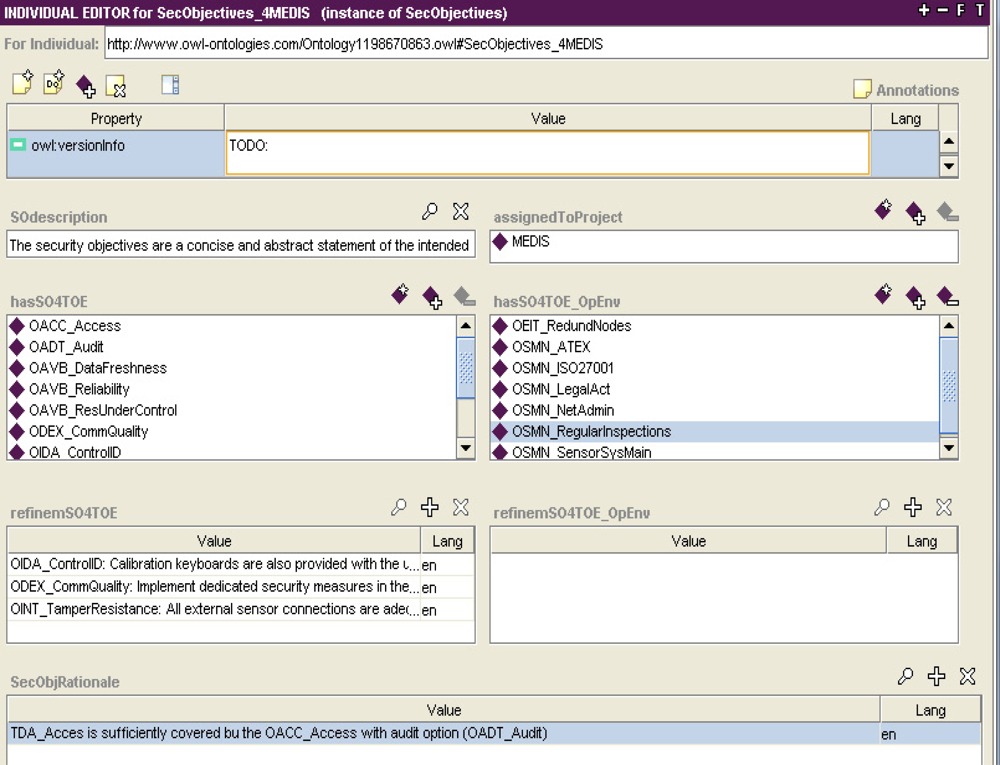Delete the SecObjRationale value
Viewport: 1000px width, 765px height.
click(x=967, y=676)
